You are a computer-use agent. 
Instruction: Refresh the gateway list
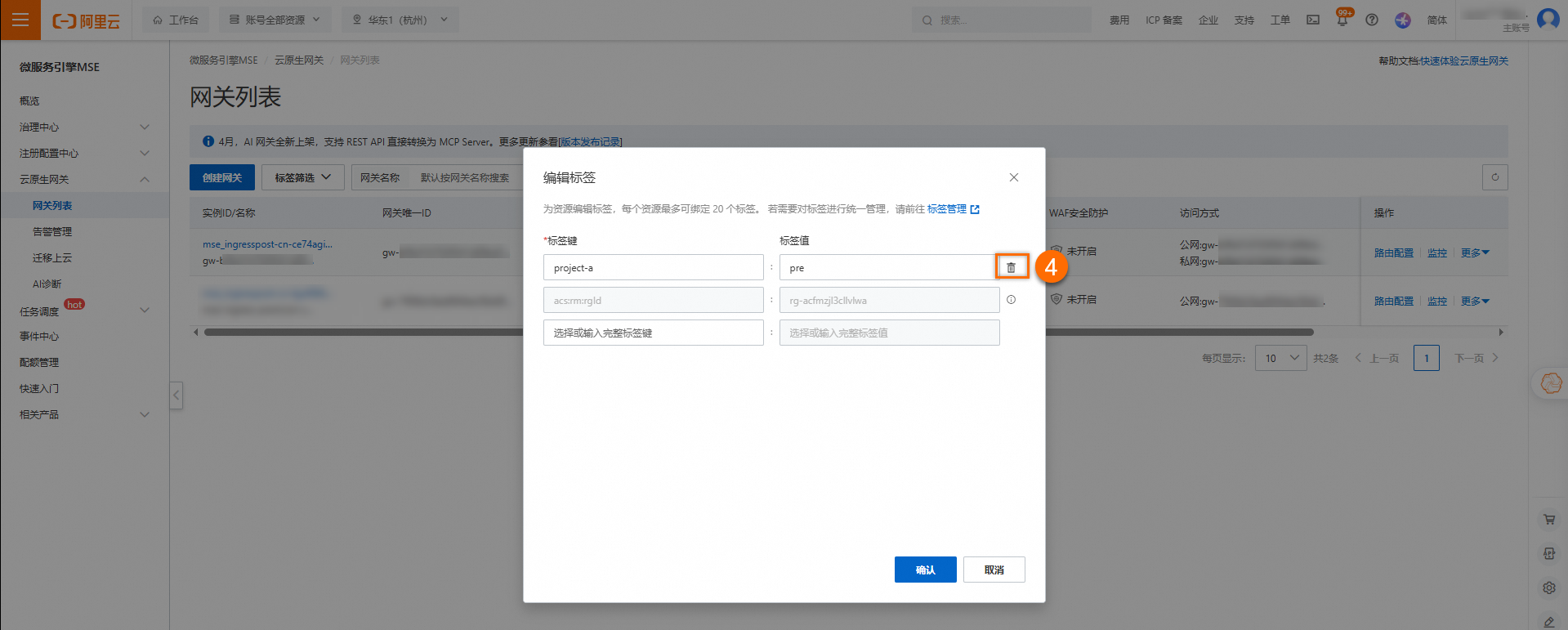click(x=1495, y=177)
